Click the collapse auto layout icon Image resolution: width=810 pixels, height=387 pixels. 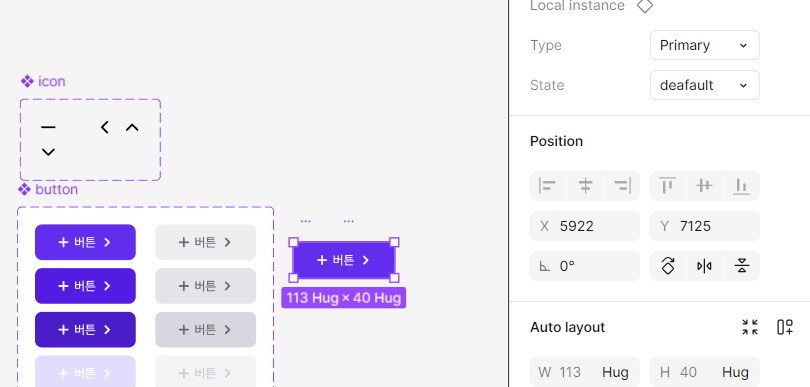pos(750,327)
